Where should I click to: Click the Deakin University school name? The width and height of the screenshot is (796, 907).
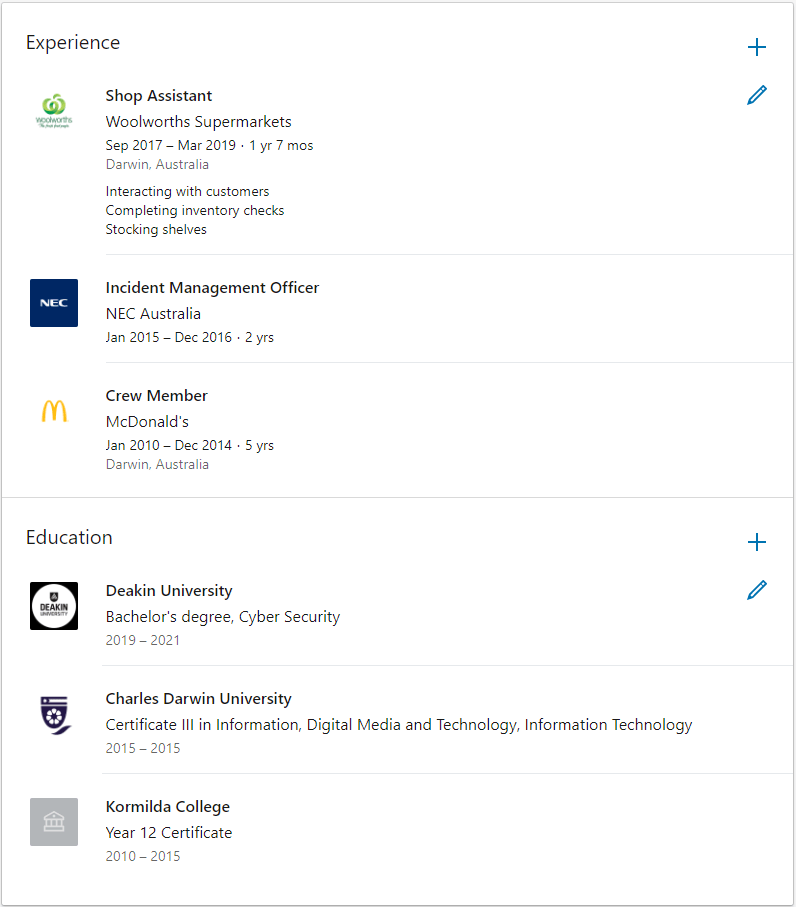coord(169,591)
